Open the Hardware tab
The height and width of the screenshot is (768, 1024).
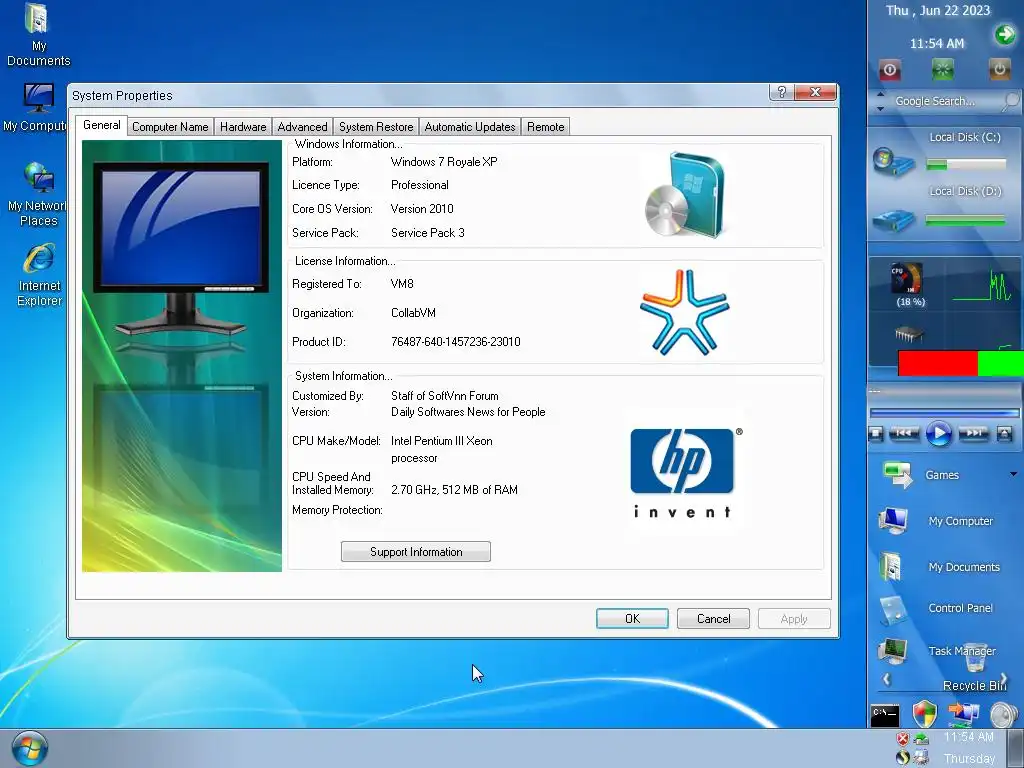tap(243, 127)
